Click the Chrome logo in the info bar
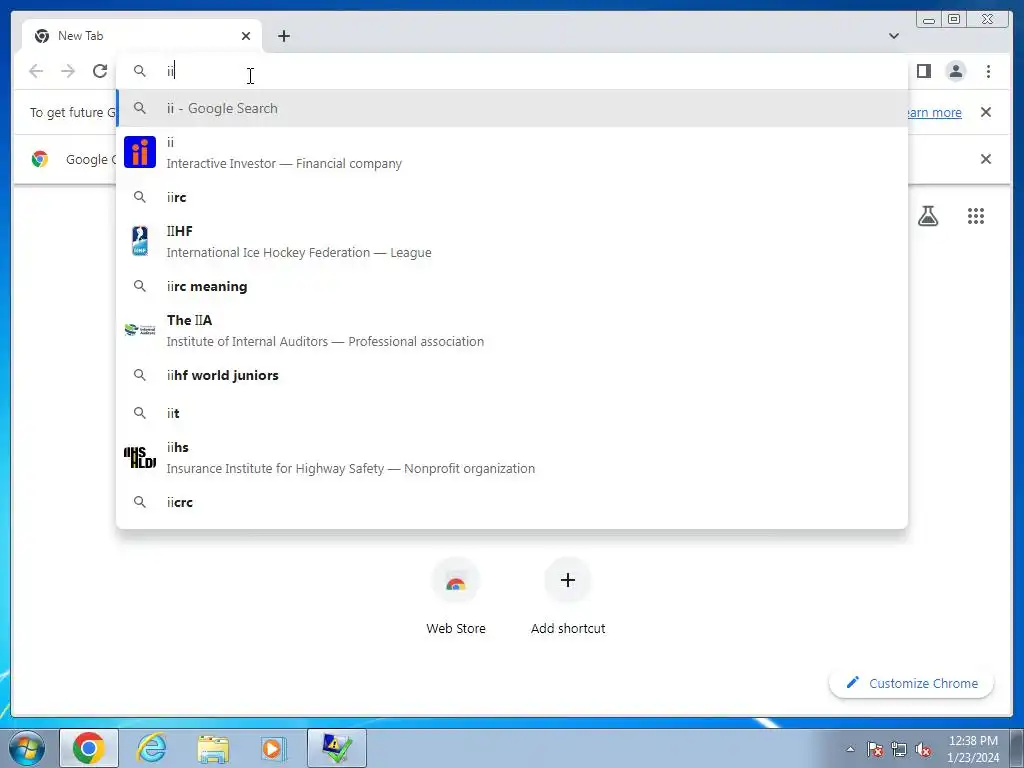Viewport: 1024px width, 768px height. (40, 159)
